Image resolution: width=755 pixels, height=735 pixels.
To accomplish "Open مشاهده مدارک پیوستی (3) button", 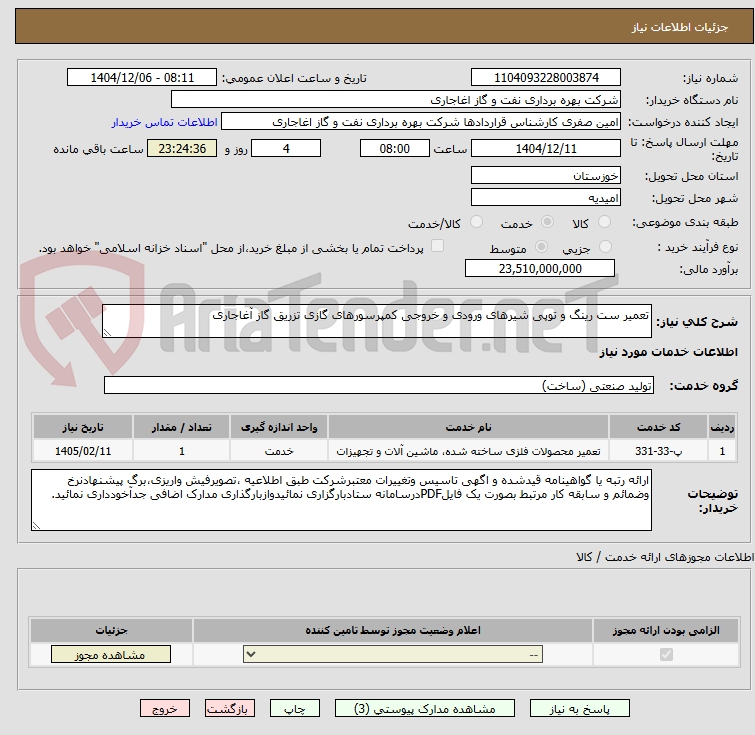I will pyautogui.click(x=425, y=709).
